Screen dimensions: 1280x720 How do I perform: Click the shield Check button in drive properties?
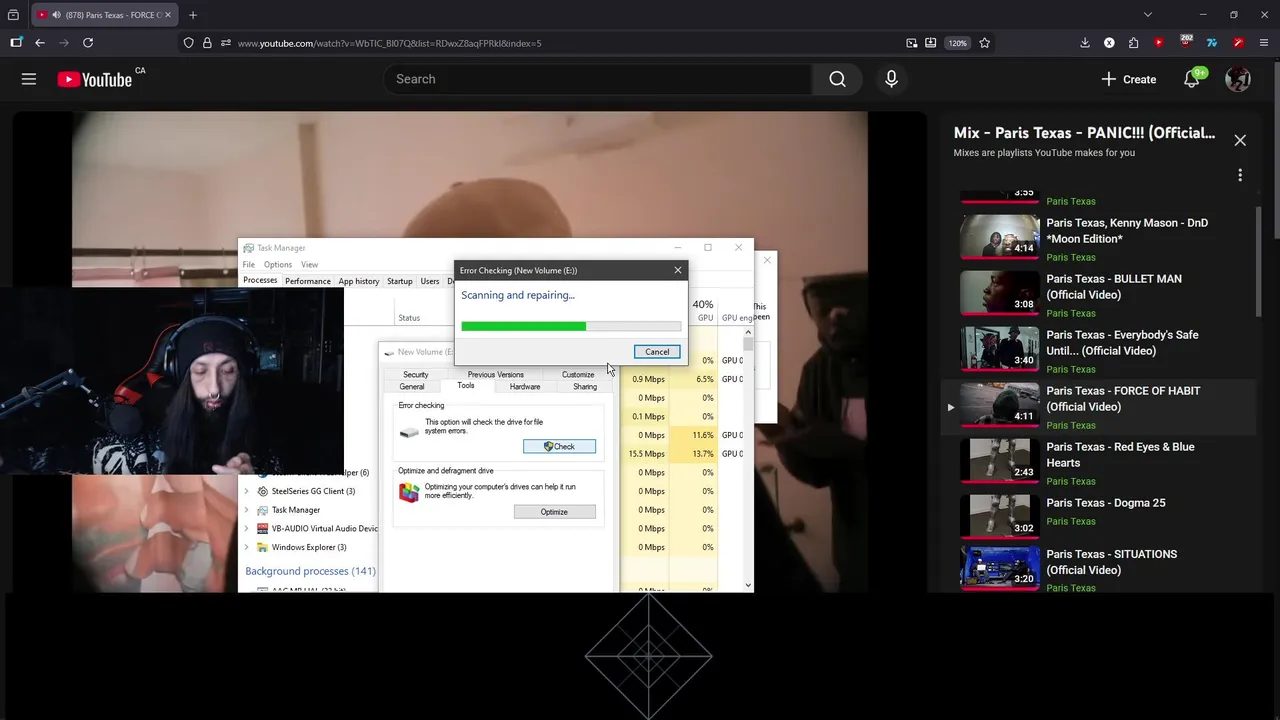pos(559,446)
